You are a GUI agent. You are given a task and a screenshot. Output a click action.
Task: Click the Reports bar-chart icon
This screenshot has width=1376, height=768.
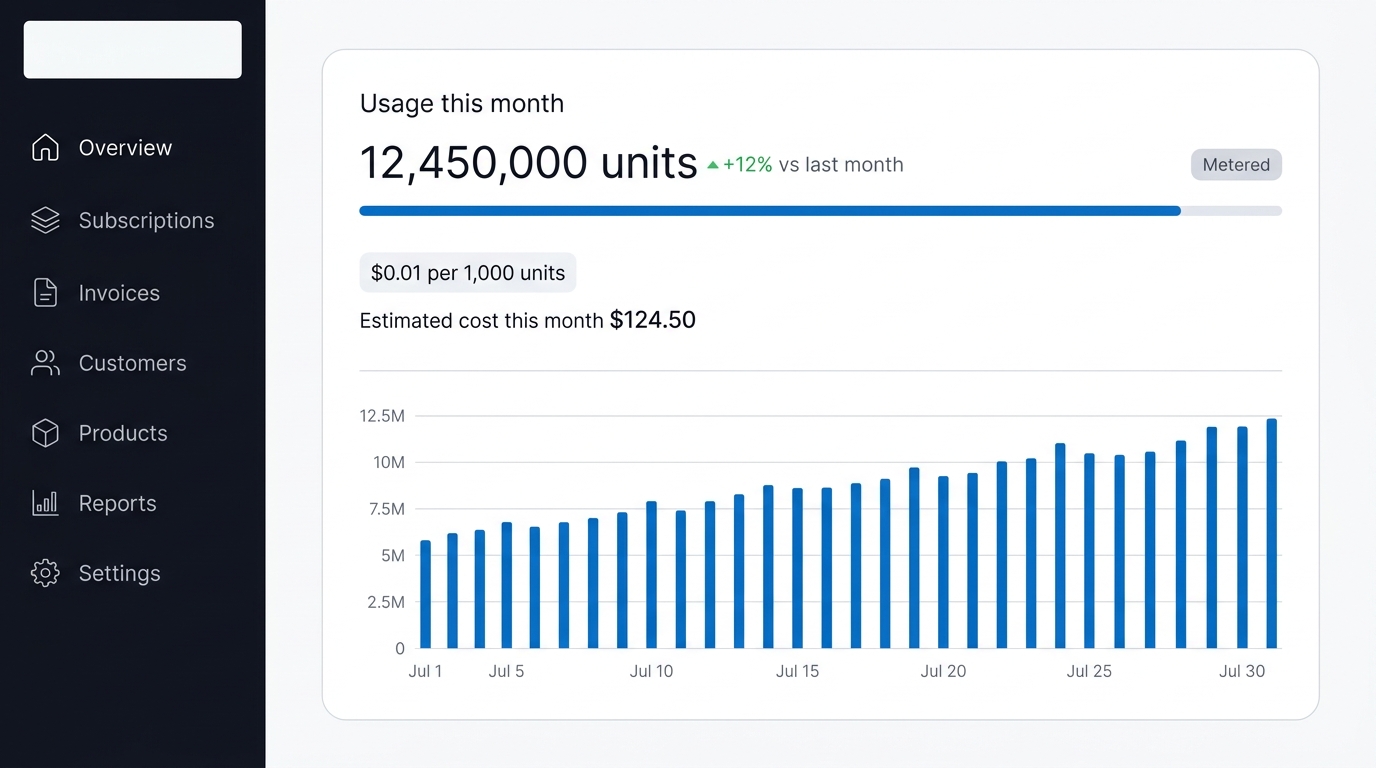(x=45, y=503)
